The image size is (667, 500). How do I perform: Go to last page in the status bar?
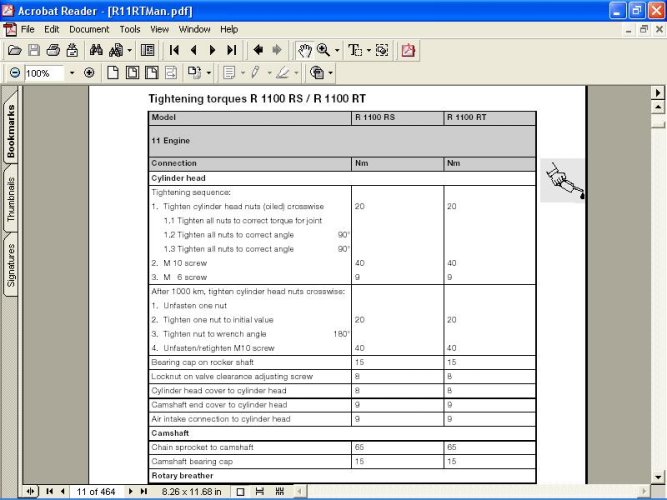(144, 491)
